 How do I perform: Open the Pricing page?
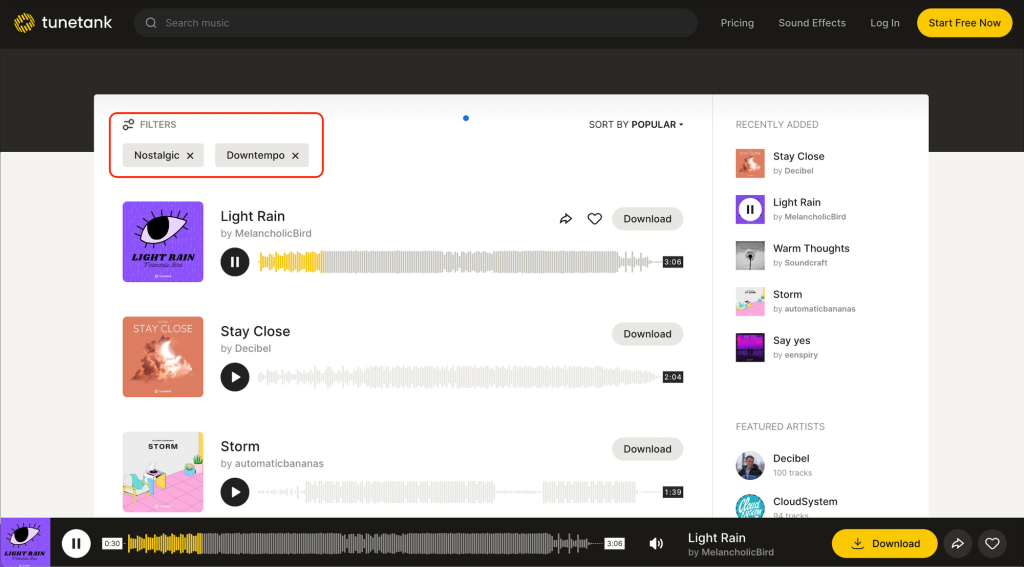737,23
